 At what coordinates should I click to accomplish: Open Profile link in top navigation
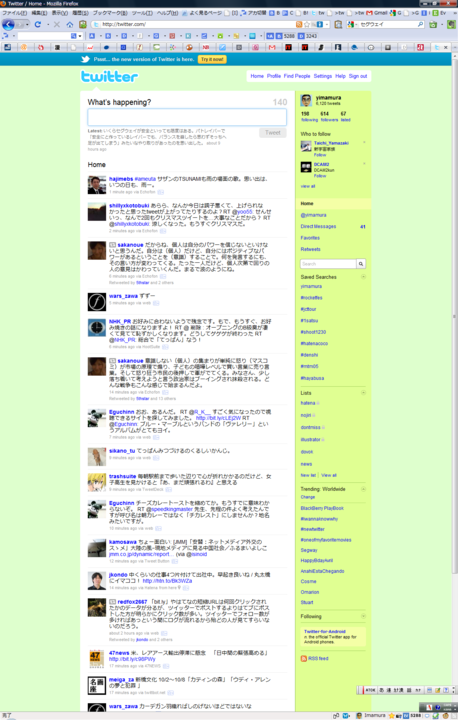pyautogui.click(x=274, y=76)
